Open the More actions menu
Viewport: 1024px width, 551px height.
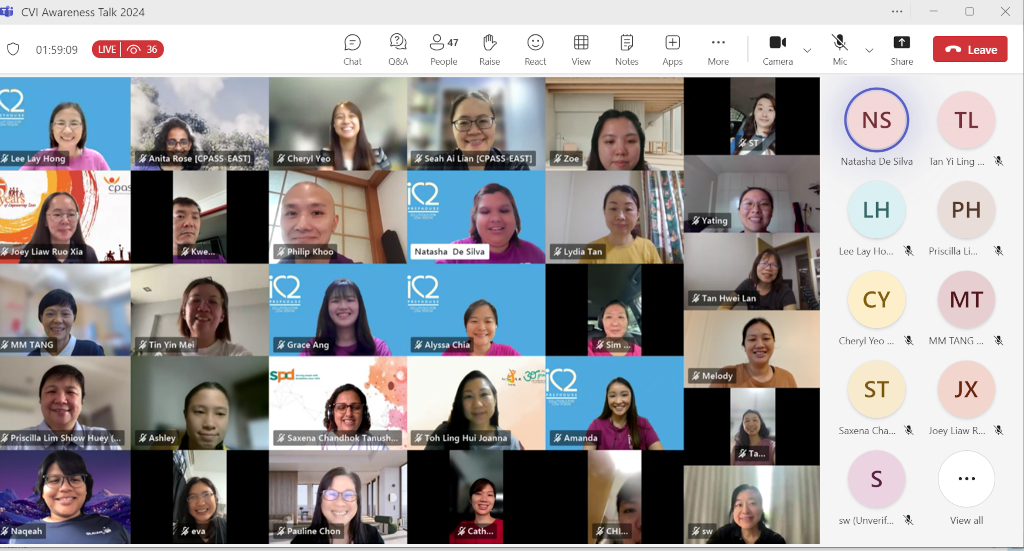[x=718, y=49]
